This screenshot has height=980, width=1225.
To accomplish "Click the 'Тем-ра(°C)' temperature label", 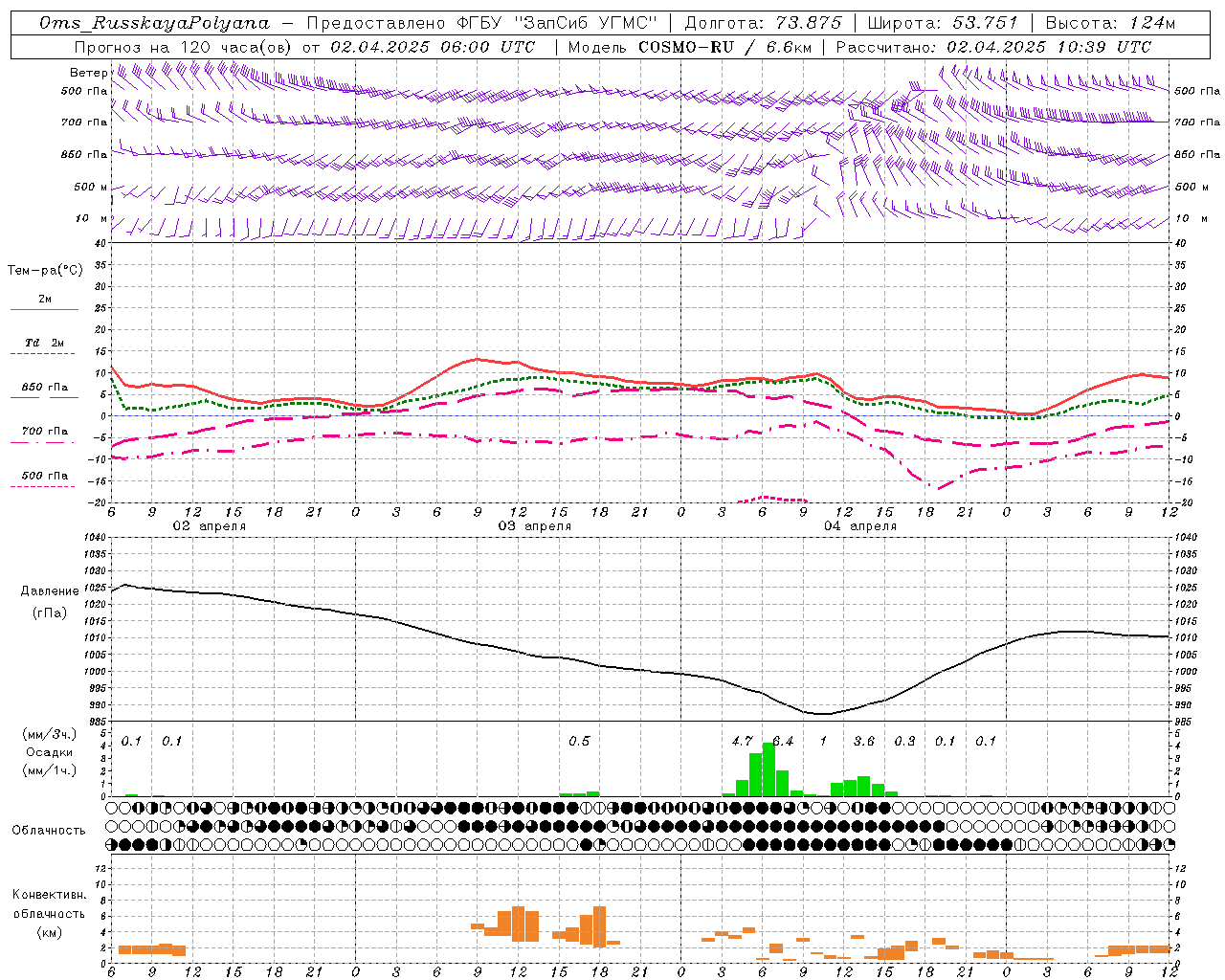I will [x=45, y=271].
